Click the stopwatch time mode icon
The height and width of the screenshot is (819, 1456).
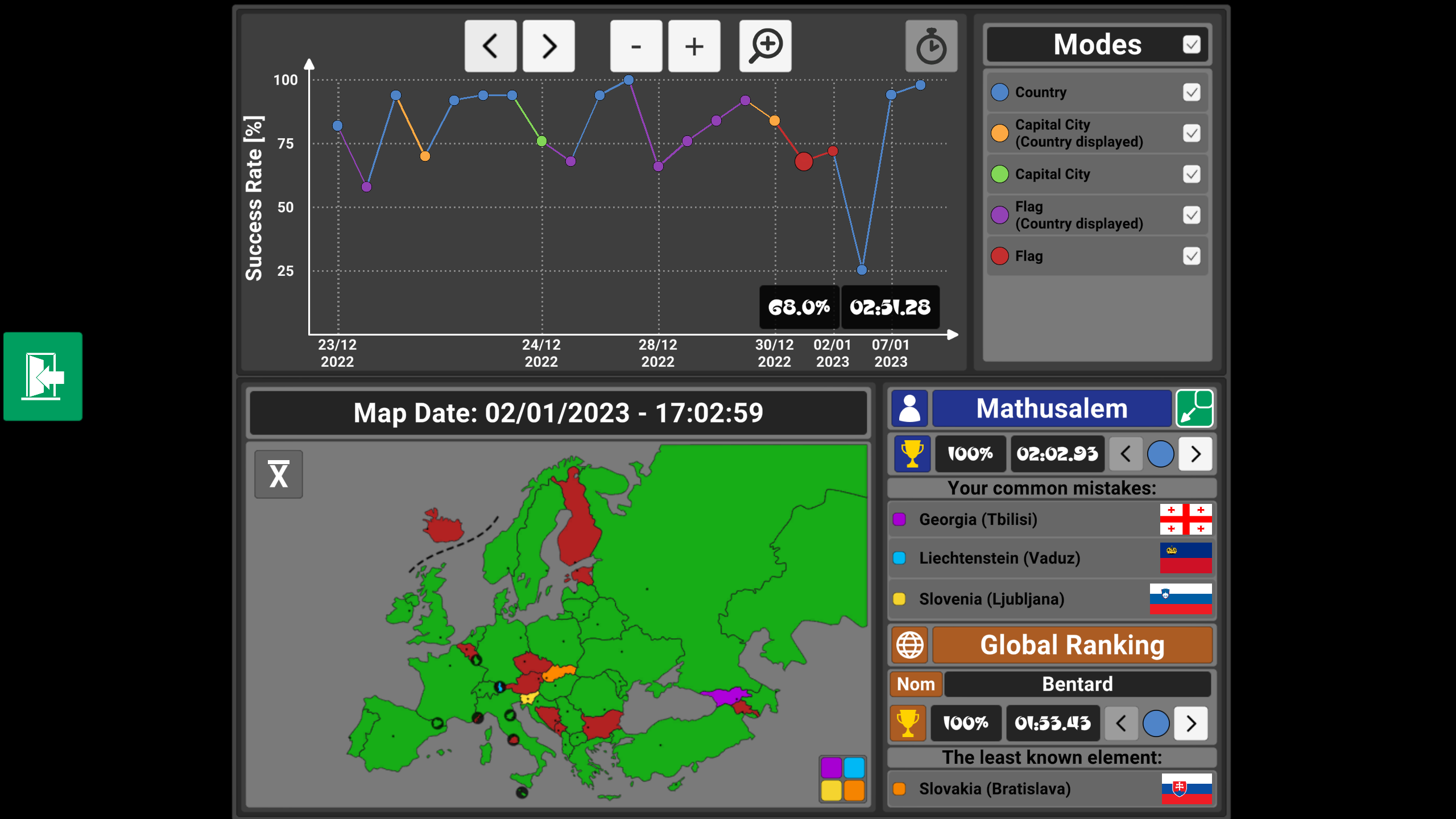point(931,46)
